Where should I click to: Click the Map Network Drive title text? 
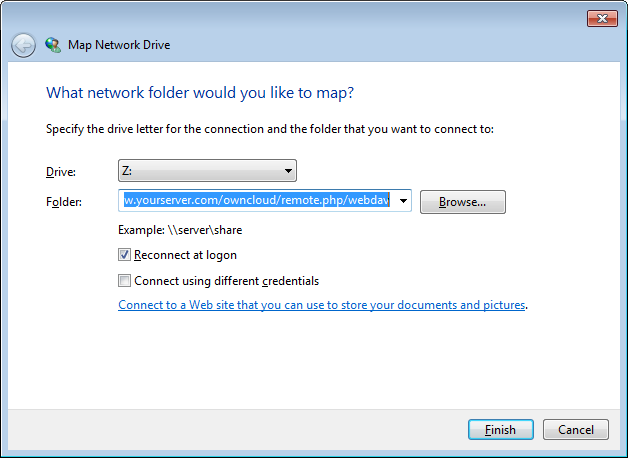tap(119, 45)
